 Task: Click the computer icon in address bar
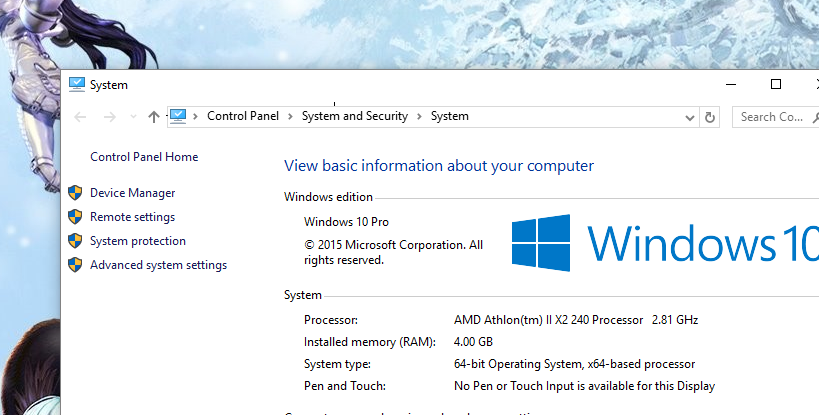click(179, 116)
